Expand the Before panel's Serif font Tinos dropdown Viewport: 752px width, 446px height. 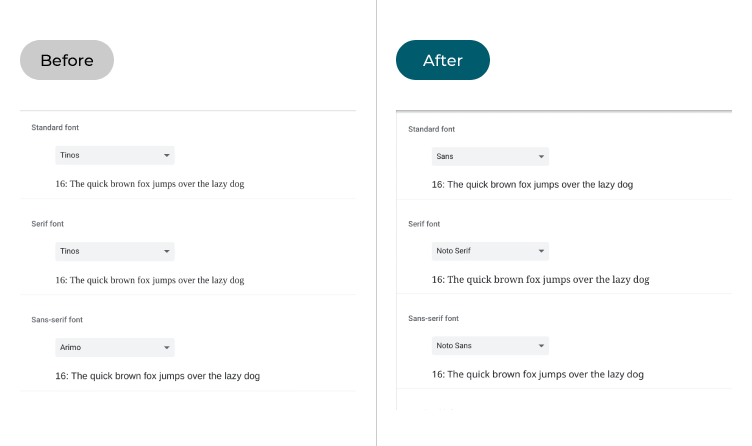pyautogui.click(x=115, y=251)
